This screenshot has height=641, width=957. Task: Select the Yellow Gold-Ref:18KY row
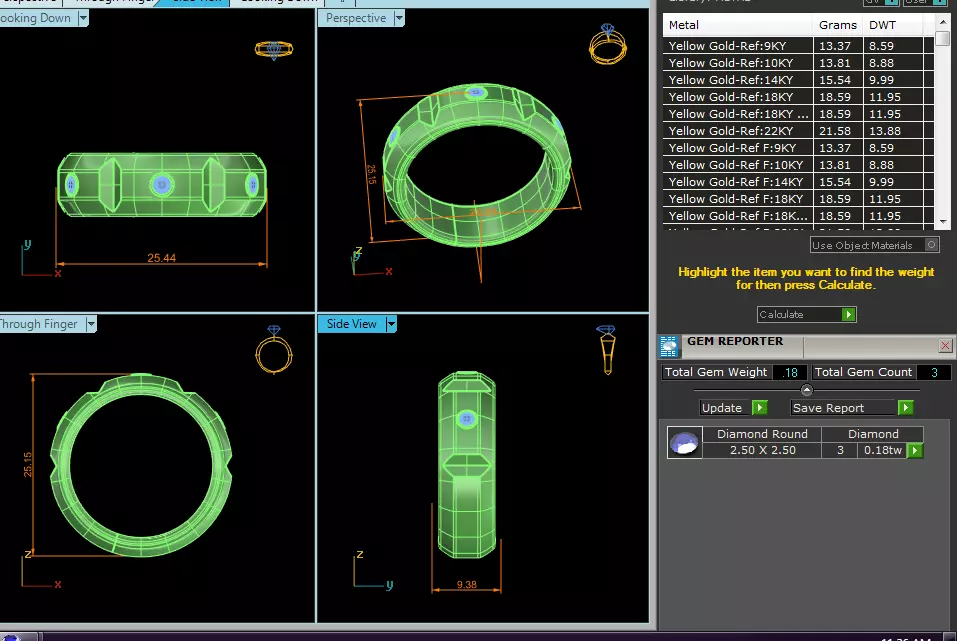pyautogui.click(x=798, y=97)
